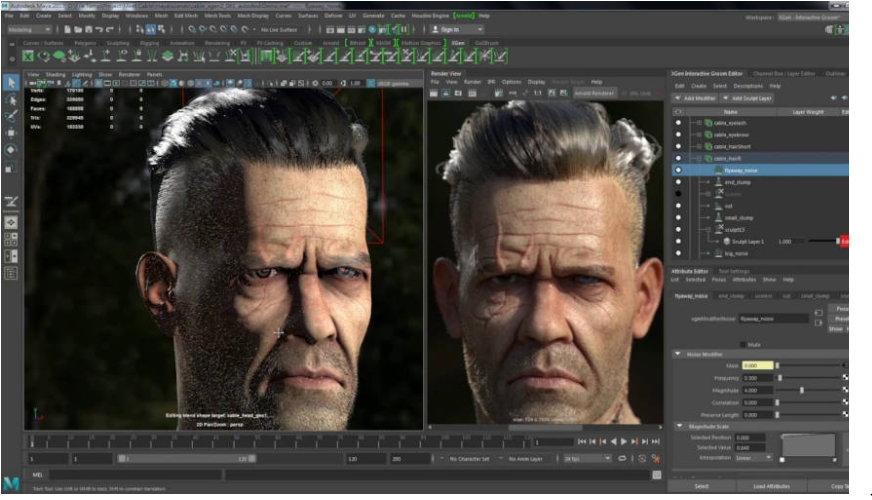Click the Redo arrow icon
The height and width of the screenshot is (500, 872).
[x=110, y=29]
